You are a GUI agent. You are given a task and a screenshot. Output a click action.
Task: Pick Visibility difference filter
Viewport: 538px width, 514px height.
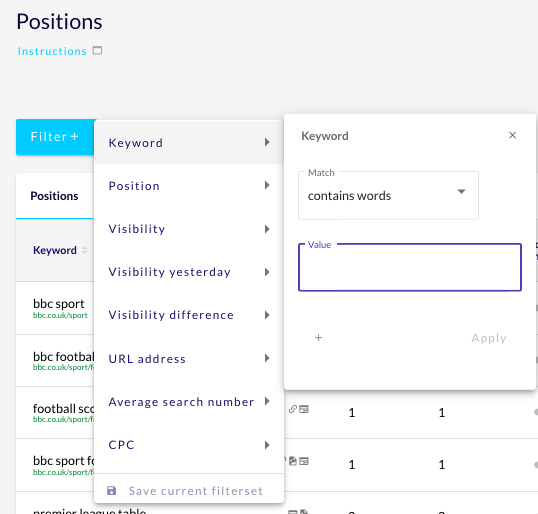point(189,315)
